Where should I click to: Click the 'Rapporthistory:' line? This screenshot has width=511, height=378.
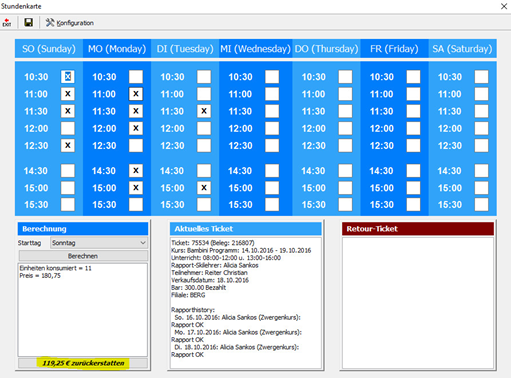[x=193, y=310]
